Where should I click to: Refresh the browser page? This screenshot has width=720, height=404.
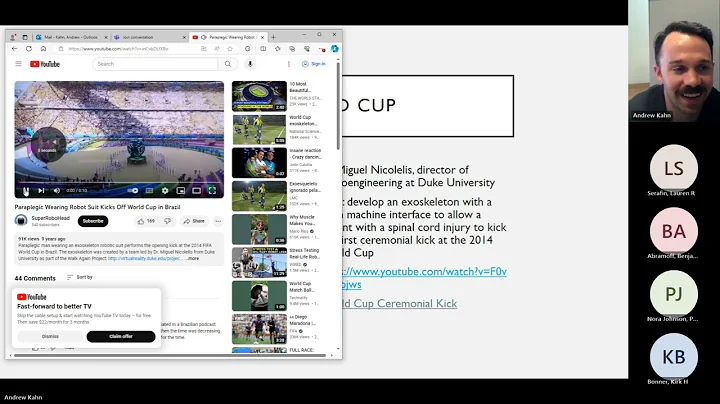point(29,49)
